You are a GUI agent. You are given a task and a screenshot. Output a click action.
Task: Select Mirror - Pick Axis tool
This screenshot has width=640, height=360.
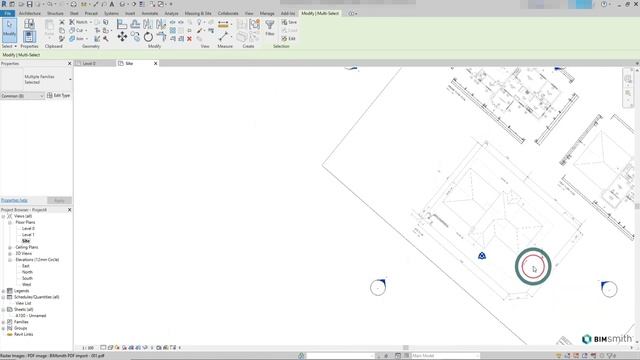[x=148, y=24]
